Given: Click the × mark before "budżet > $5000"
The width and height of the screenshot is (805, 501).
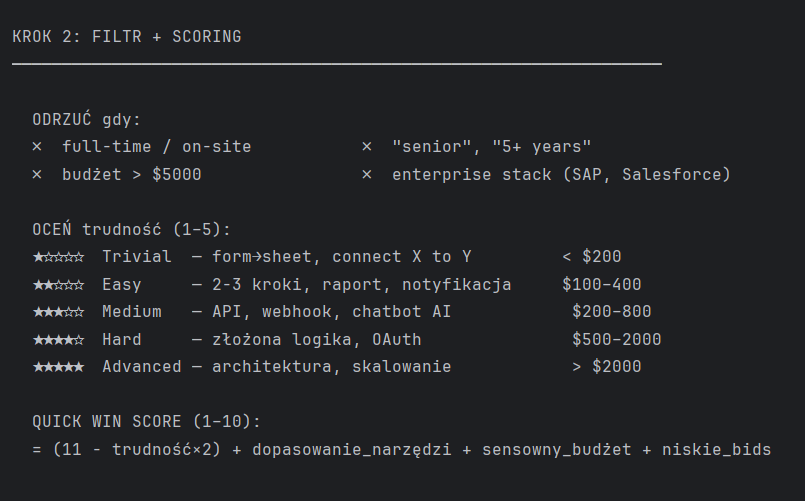Looking at the screenshot, I should tap(37, 175).
